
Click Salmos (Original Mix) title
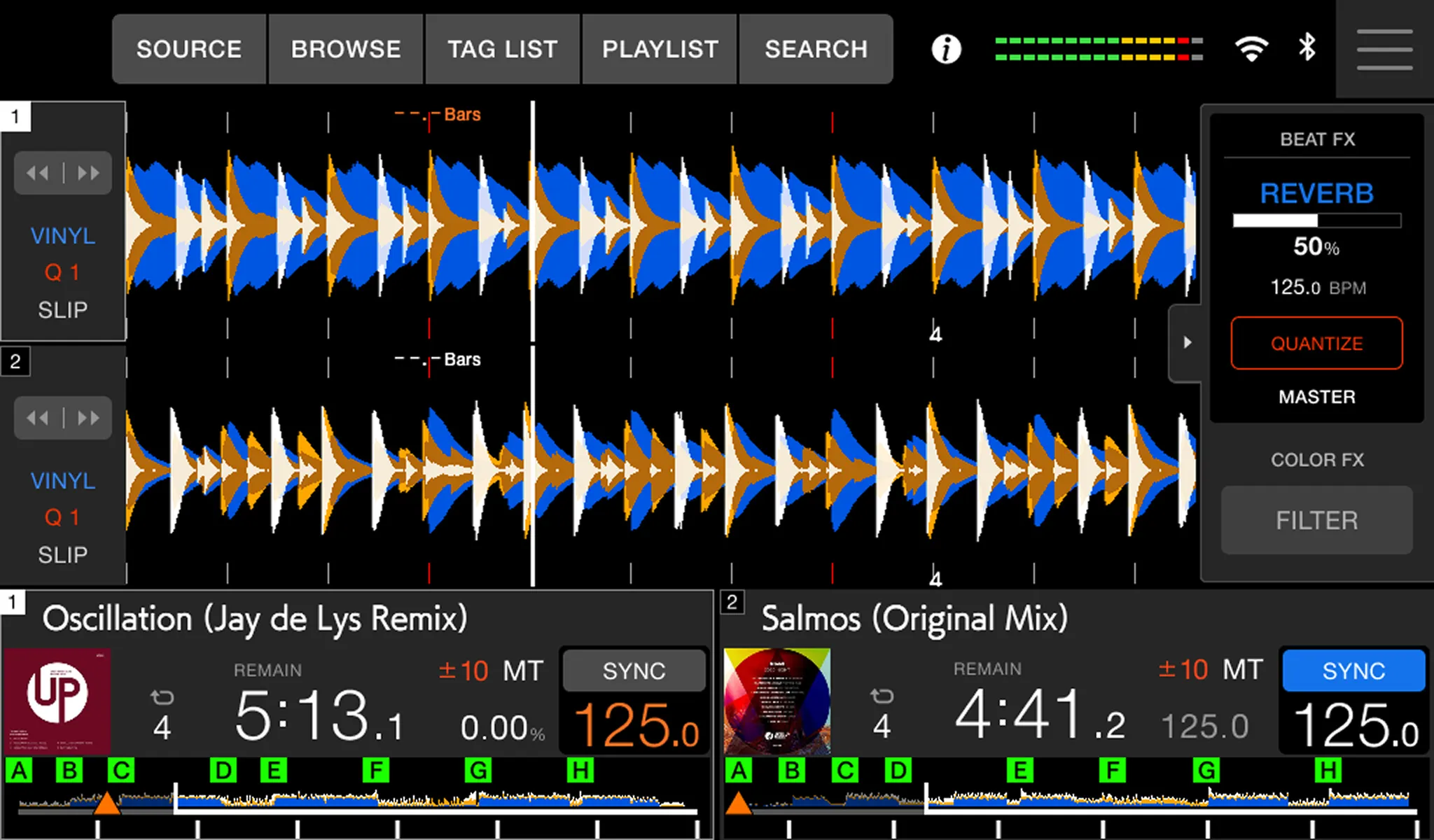click(x=914, y=619)
